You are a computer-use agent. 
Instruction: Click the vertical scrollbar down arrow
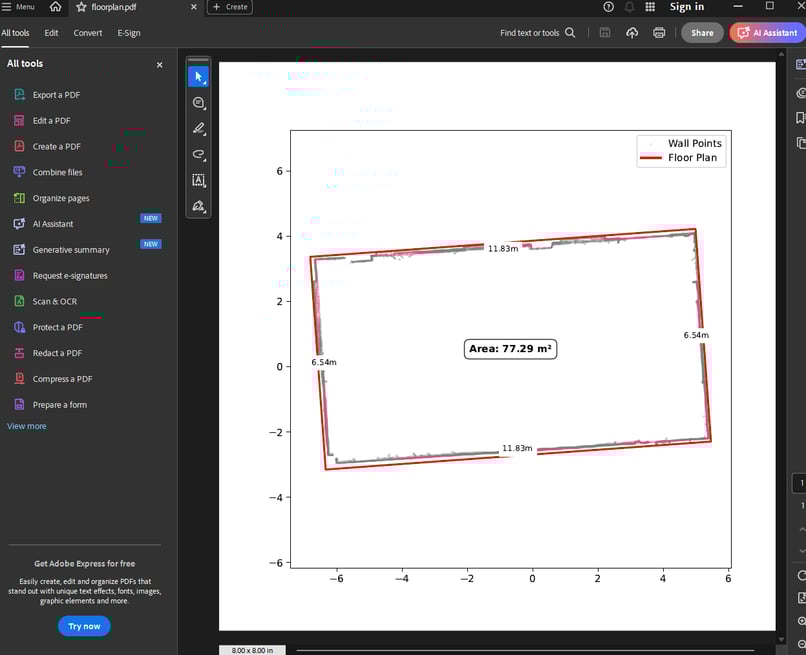coord(781,640)
